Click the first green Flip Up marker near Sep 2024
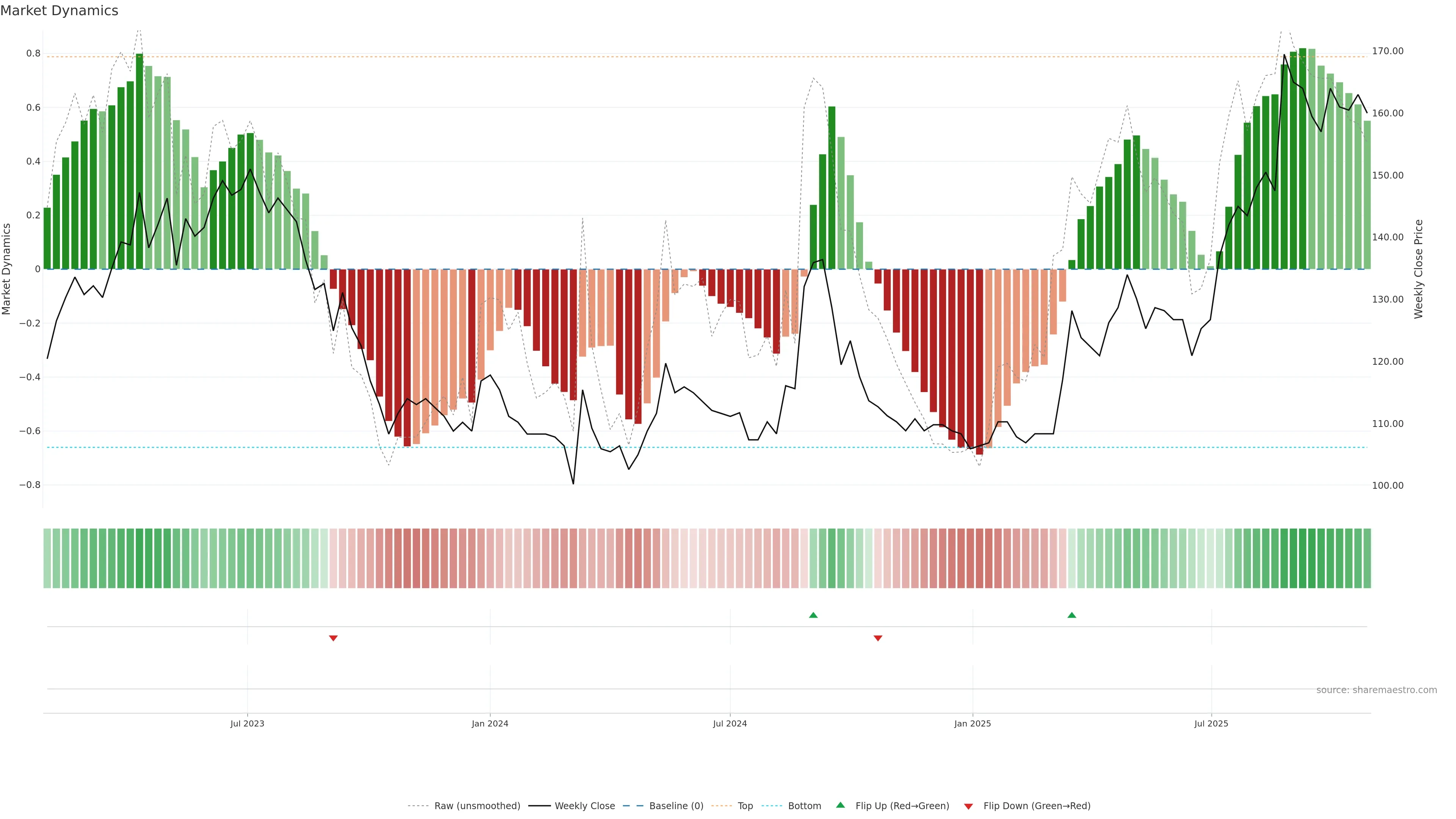1456x819 pixels. coord(813,615)
